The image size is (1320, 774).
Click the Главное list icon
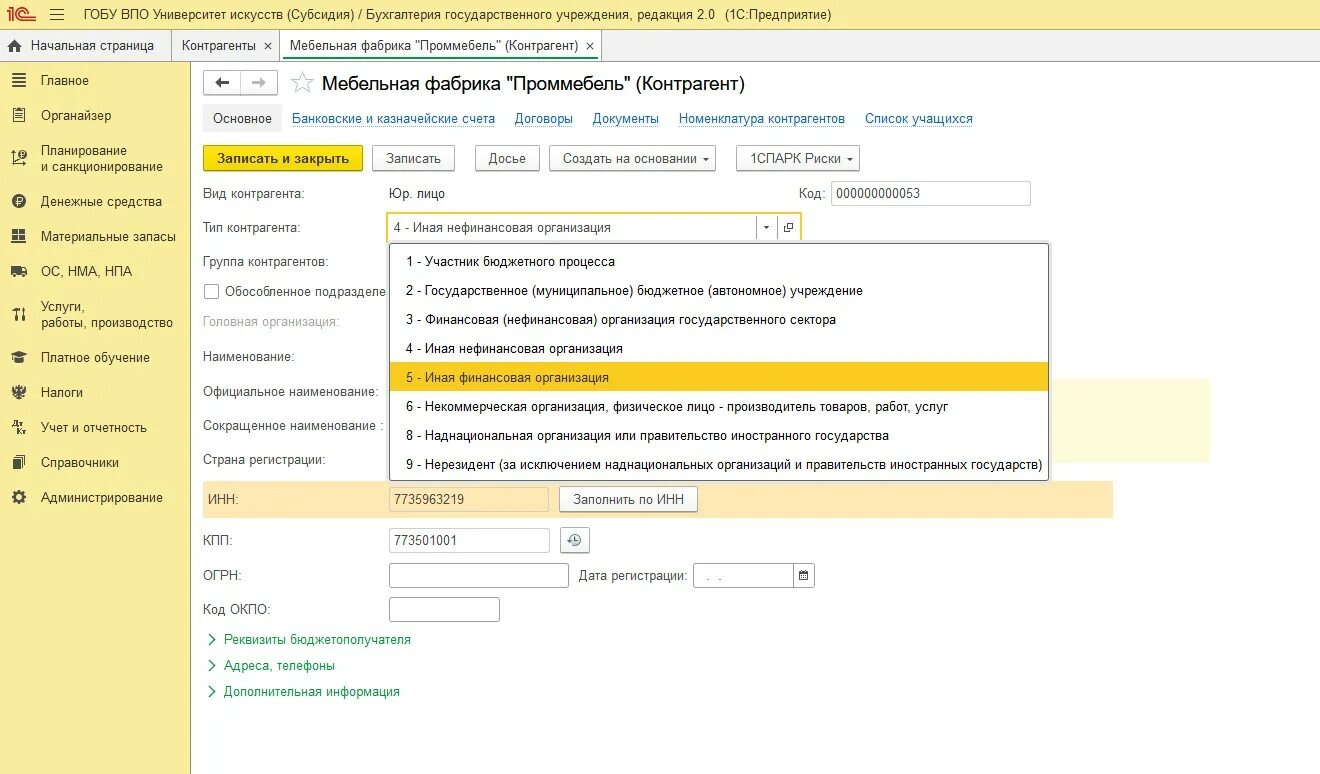[x=19, y=81]
